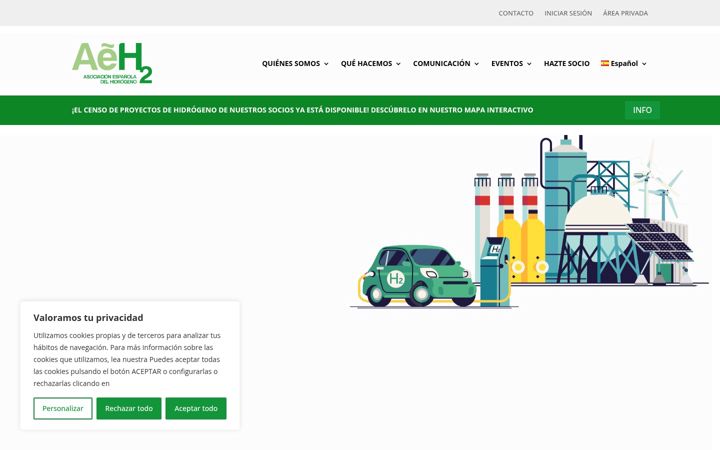Open the Iniciar Sesión link
This screenshot has height=450, width=720.
coord(568,13)
